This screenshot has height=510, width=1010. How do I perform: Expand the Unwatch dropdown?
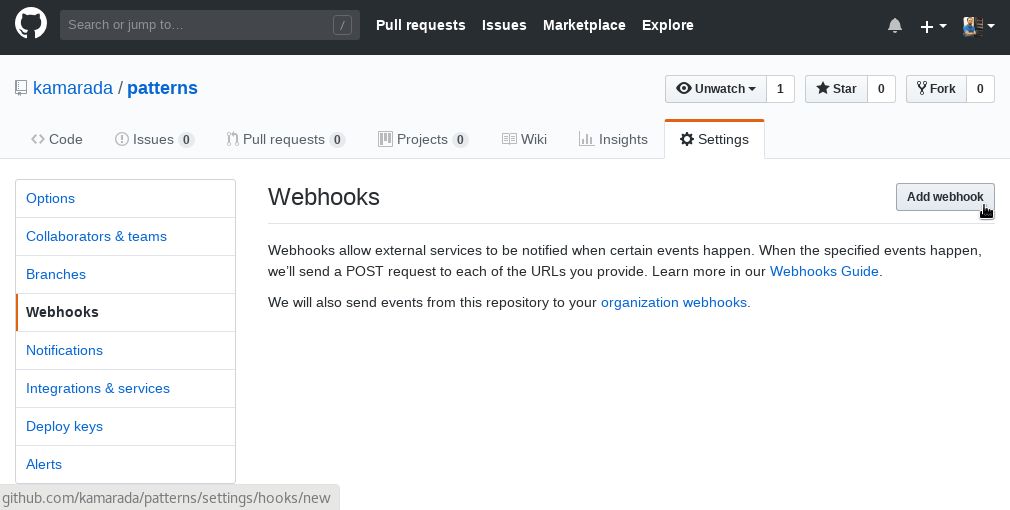[716, 89]
